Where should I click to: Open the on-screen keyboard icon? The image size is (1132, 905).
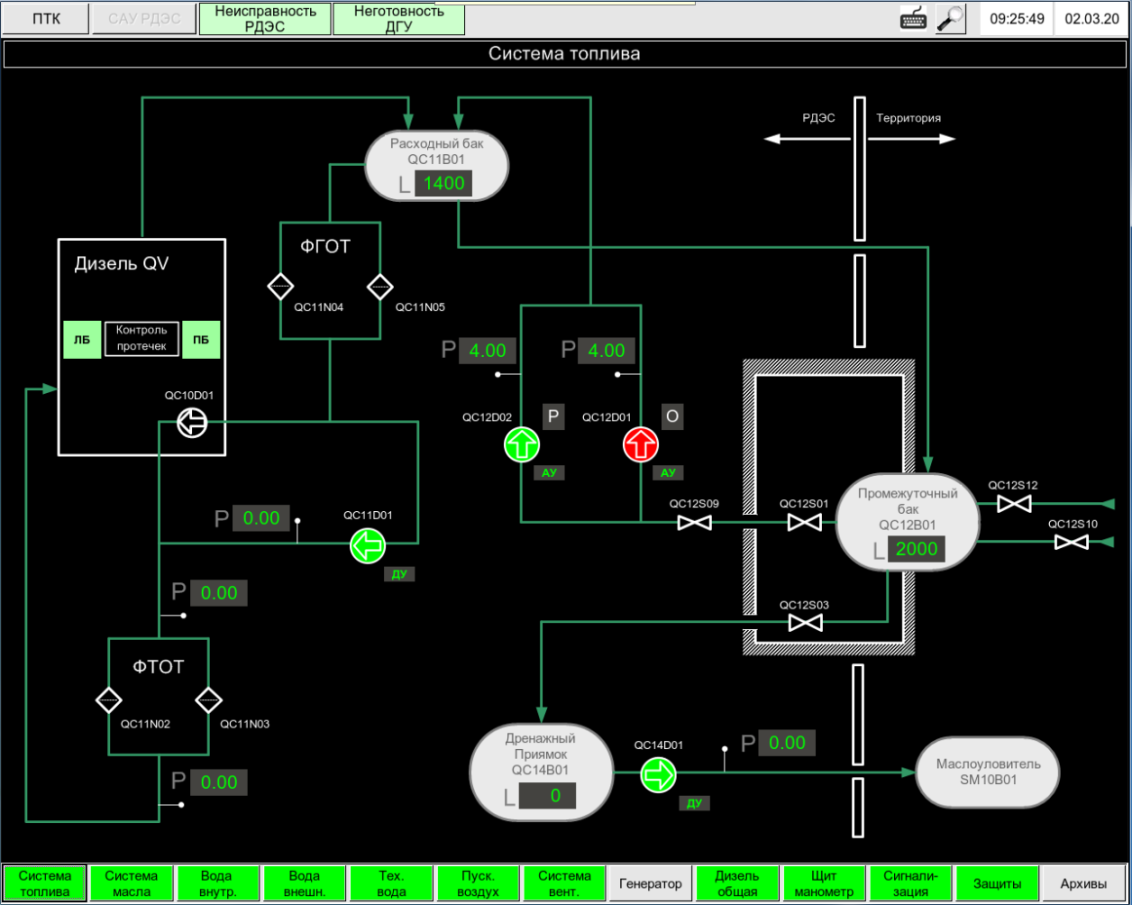coord(913,19)
